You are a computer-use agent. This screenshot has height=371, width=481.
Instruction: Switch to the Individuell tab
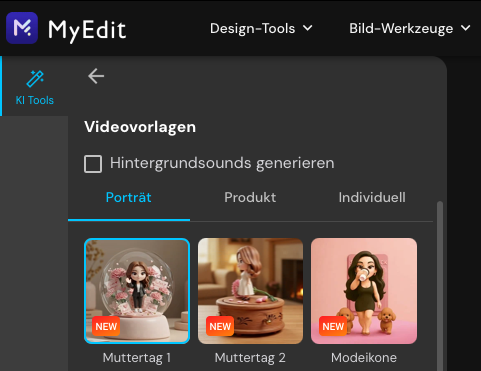pyautogui.click(x=372, y=197)
